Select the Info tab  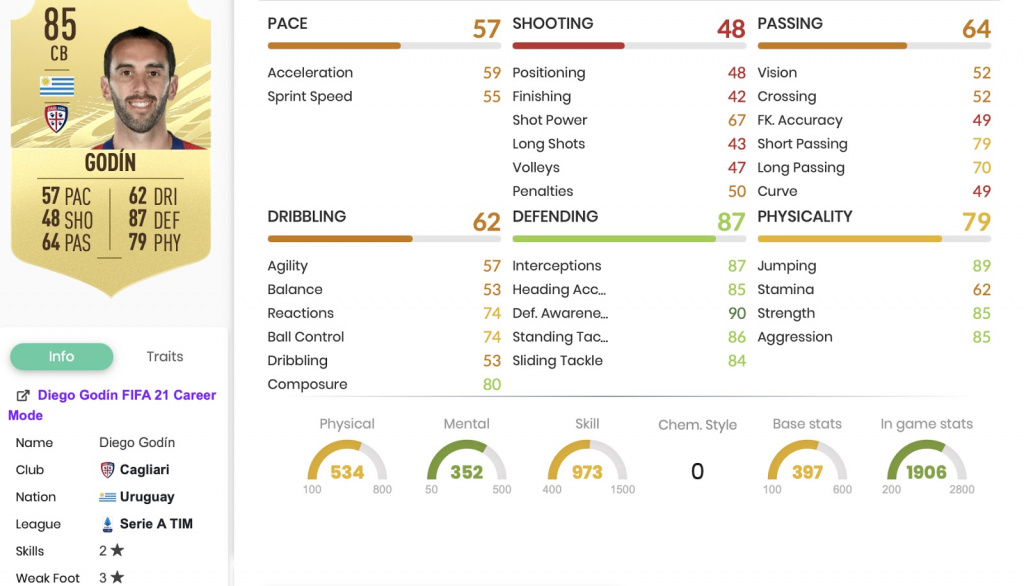[61, 357]
